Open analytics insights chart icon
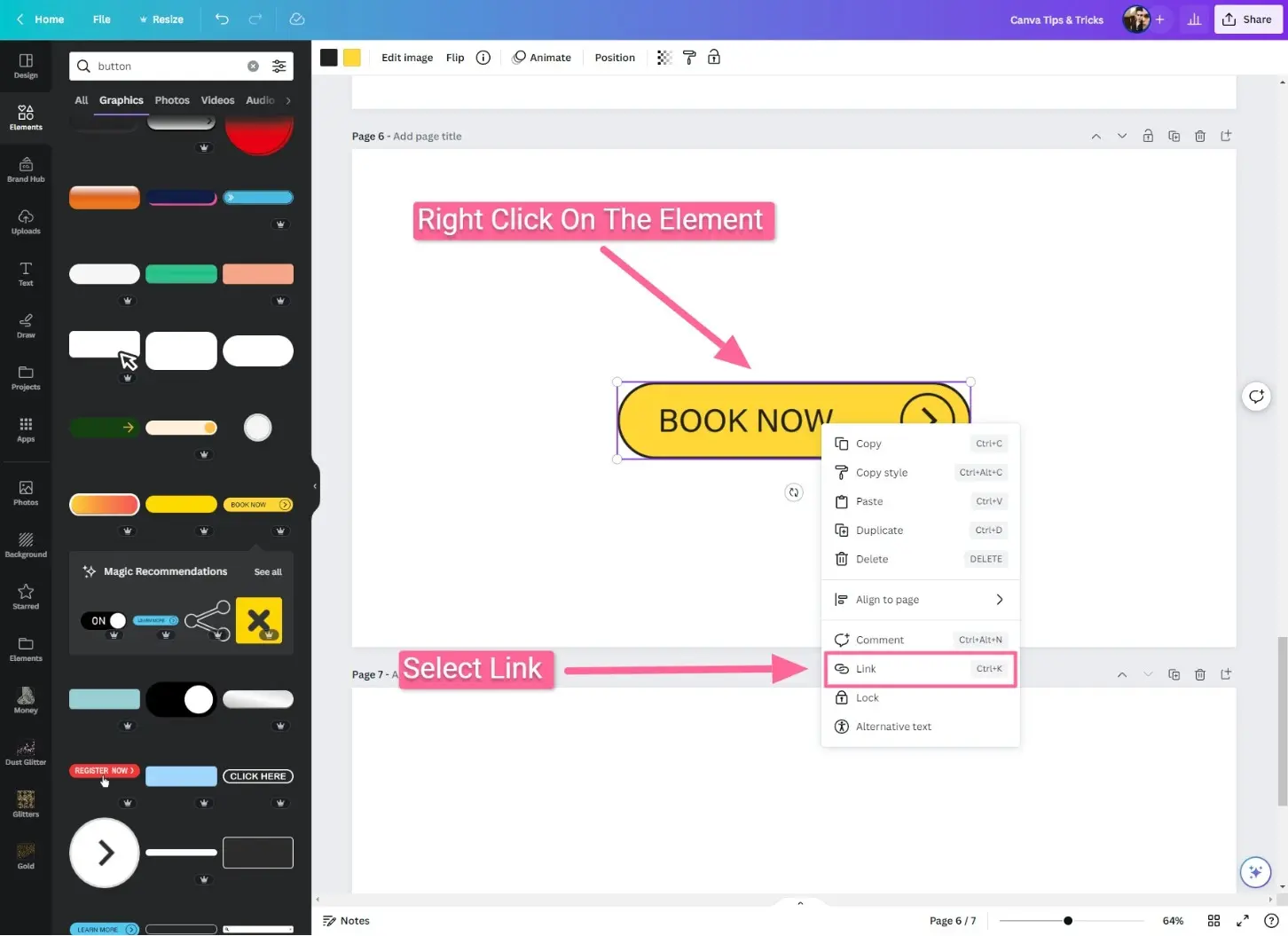Image resolution: width=1288 pixels, height=936 pixels. (x=1194, y=20)
